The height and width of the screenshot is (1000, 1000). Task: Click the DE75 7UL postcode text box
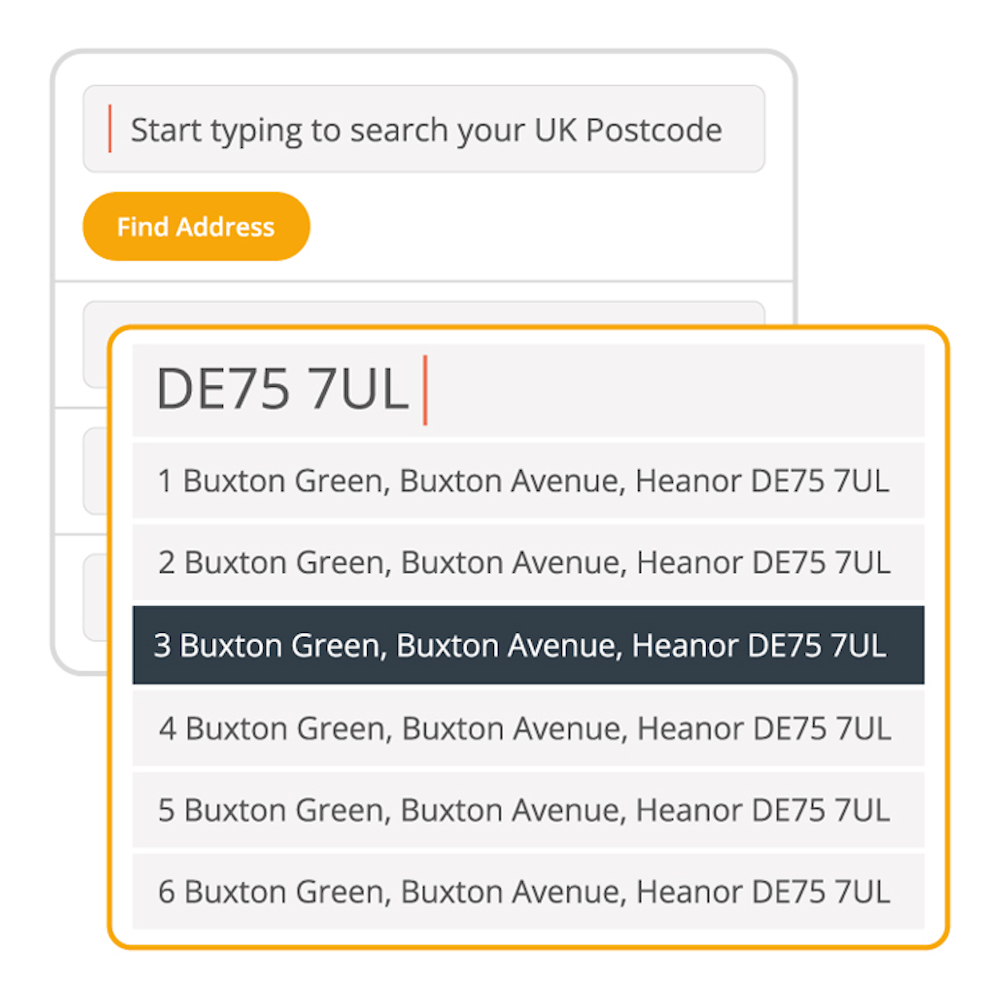[x=527, y=390]
